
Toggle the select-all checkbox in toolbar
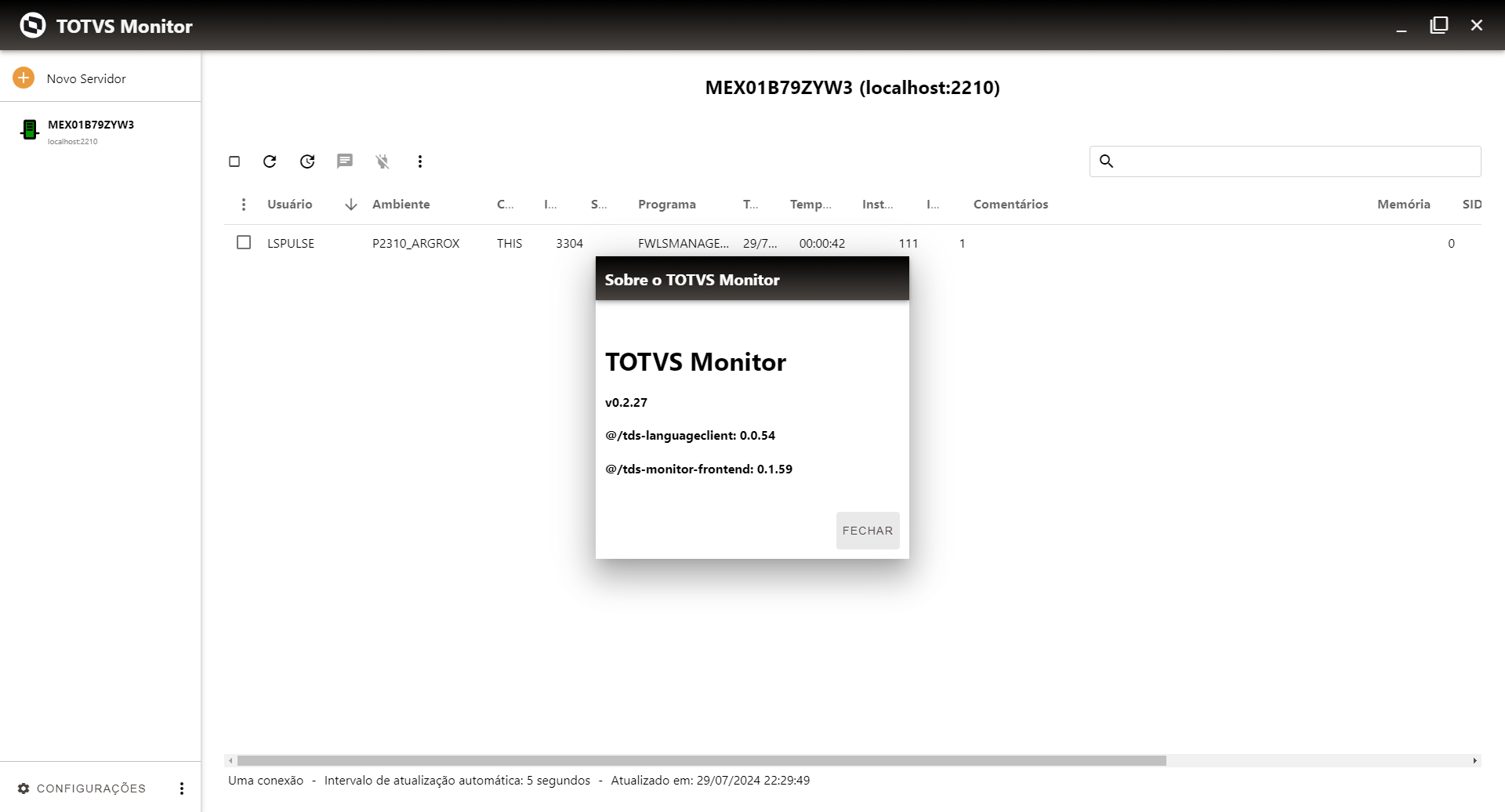click(234, 161)
